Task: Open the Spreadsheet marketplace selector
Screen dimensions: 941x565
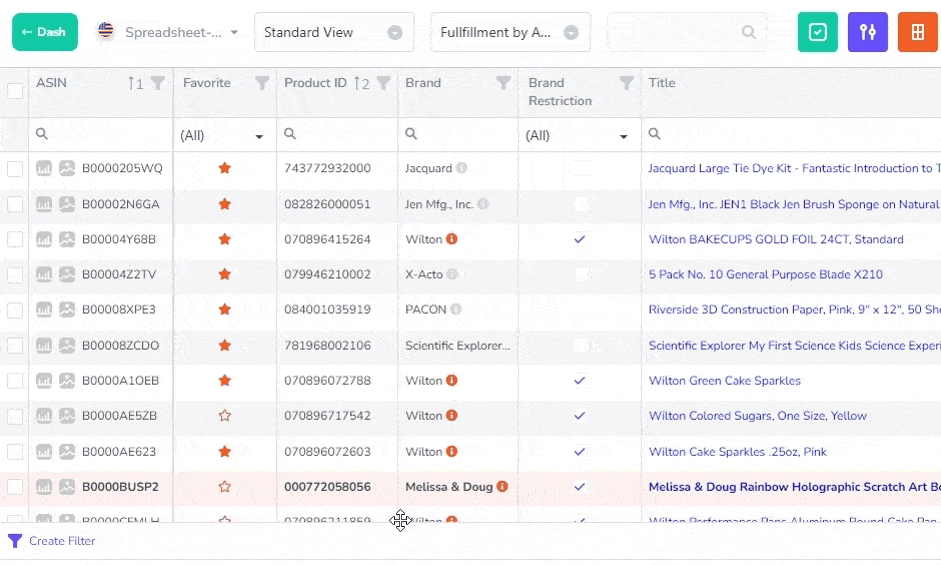Action: pyautogui.click(x=167, y=32)
